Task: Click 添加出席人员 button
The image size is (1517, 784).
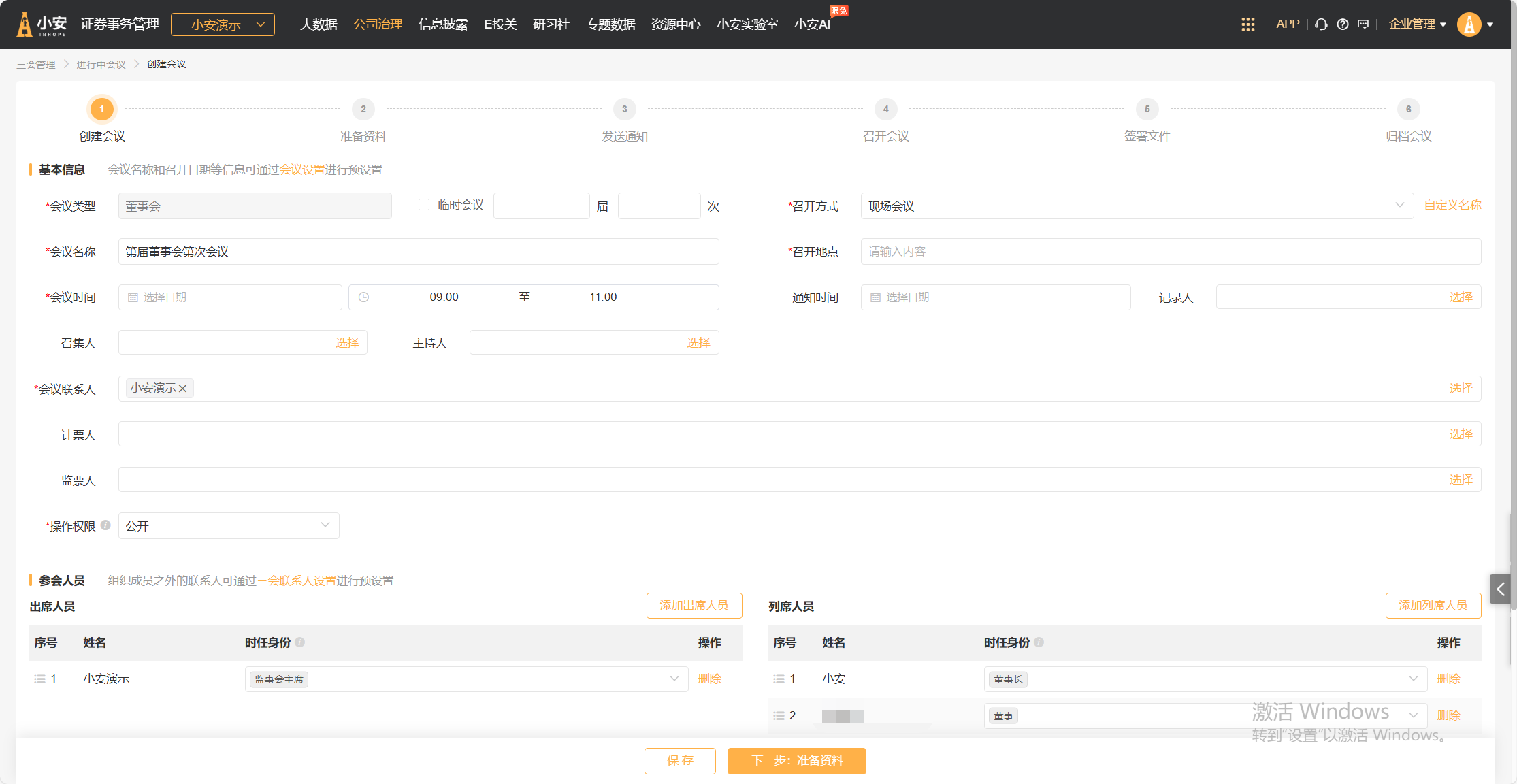Action: (x=694, y=606)
